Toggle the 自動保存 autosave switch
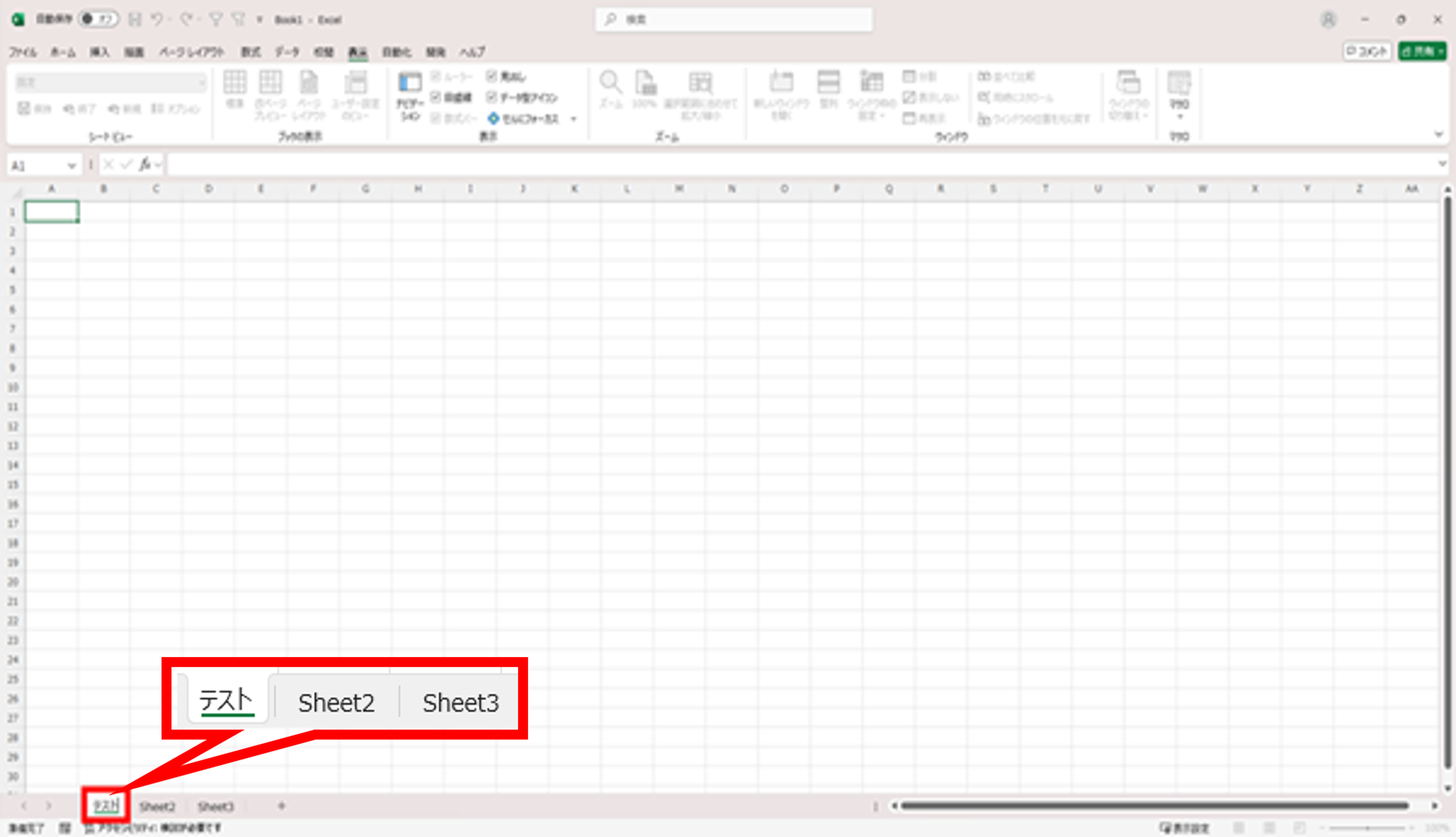The width and height of the screenshot is (1456, 837). [x=97, y=19]
